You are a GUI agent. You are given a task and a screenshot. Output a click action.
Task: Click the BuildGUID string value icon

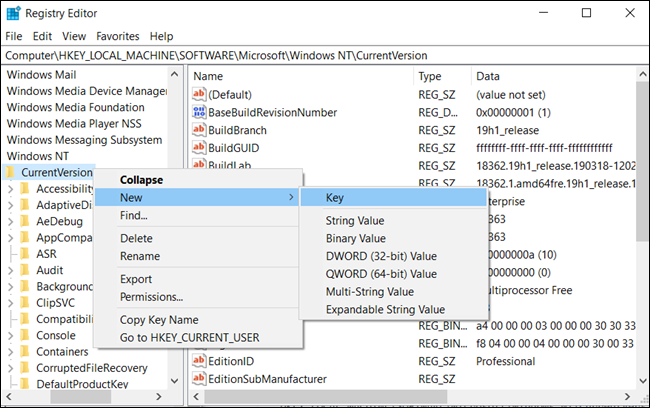pos(199,148)
